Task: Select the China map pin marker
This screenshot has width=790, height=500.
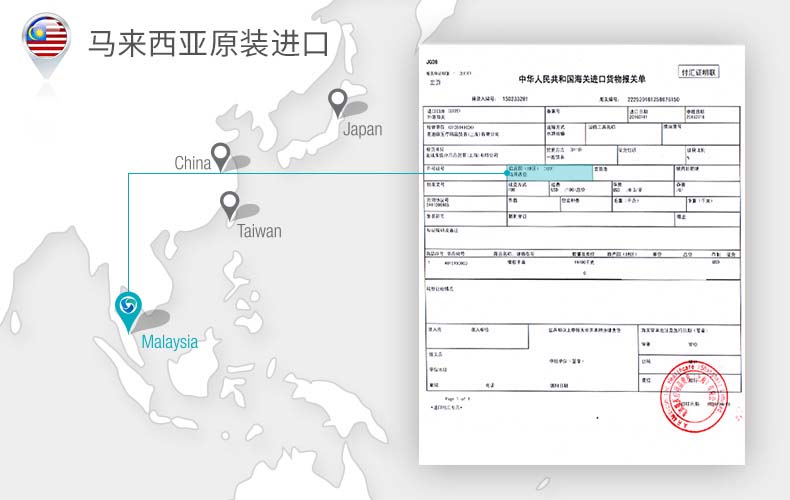Action: [221, 156]
